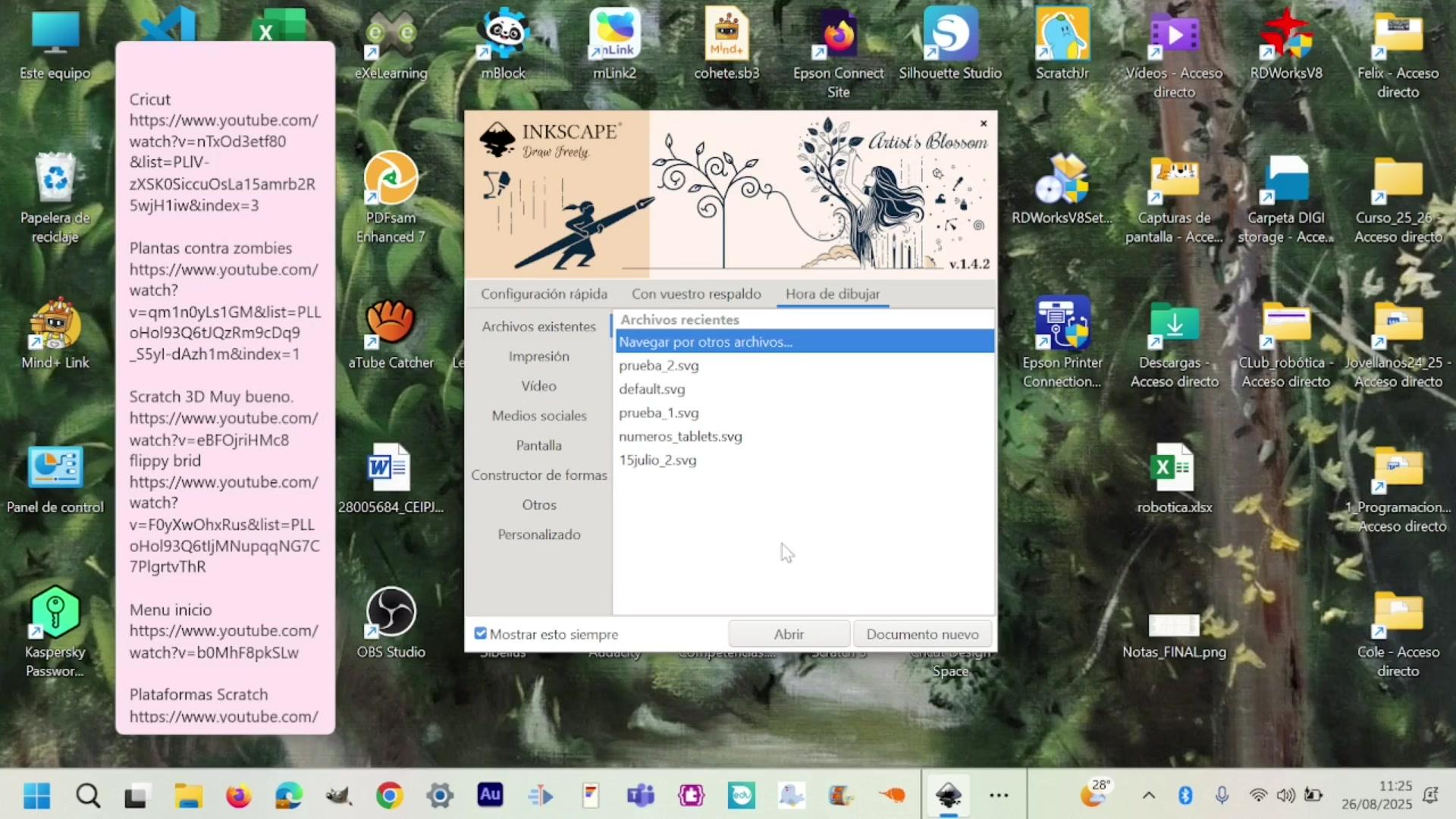Open the eXeLearning desktop shortcut
The width and height of the screenshot is (1456, 819).
click(391, 45)
